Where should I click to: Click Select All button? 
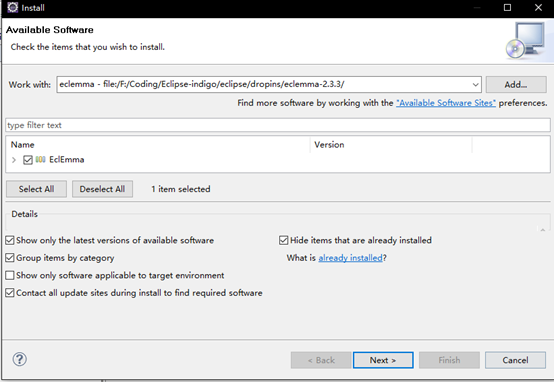coord(36,189)
